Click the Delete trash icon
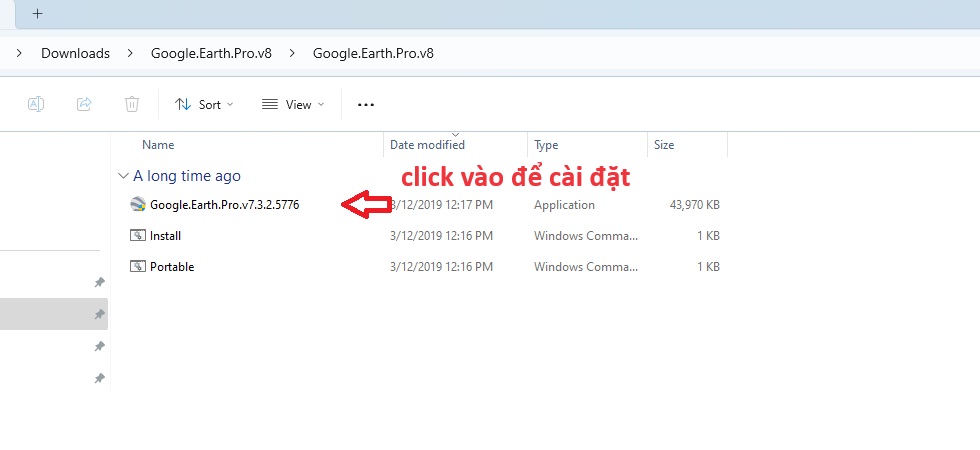 (132, 104)
